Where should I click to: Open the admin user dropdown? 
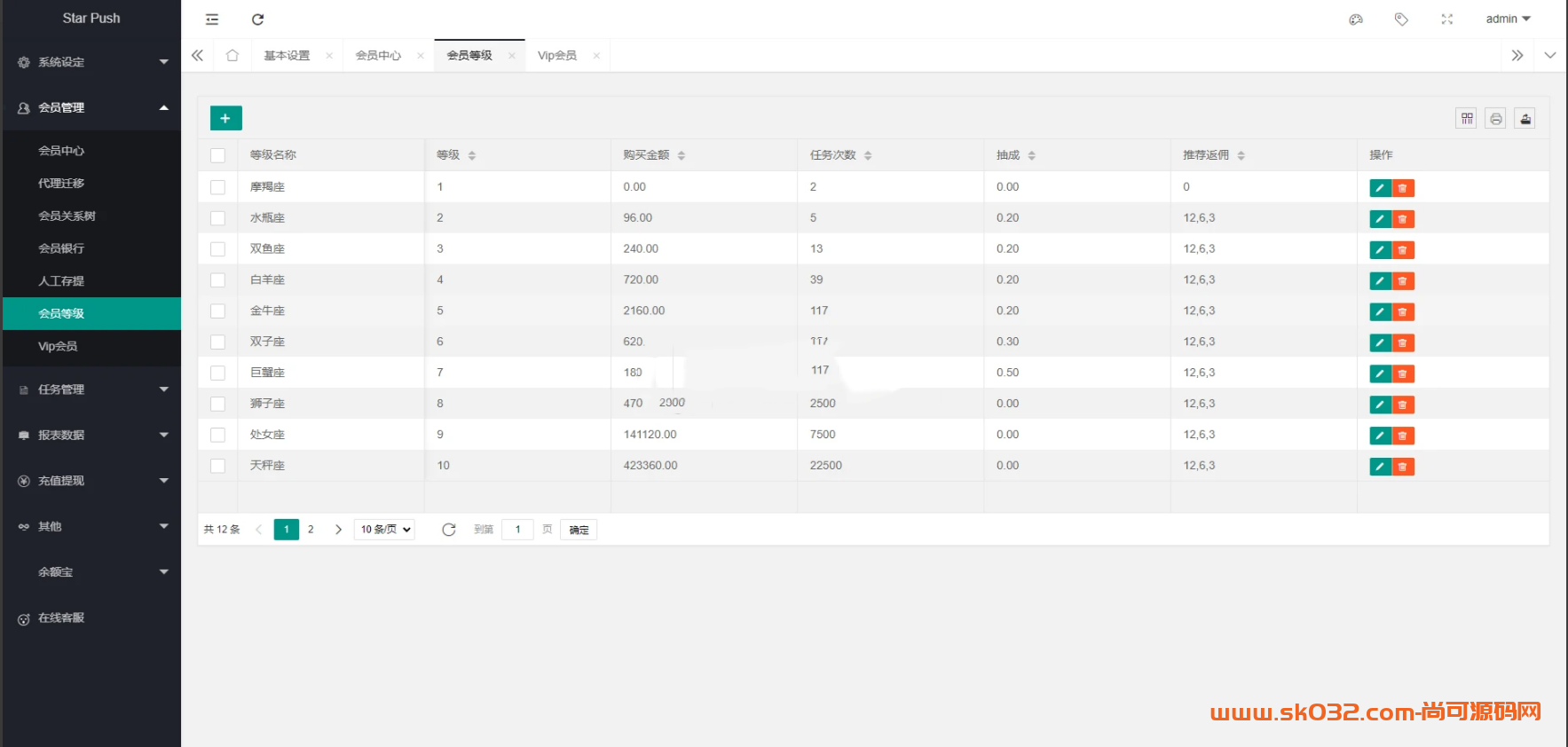pyautogui.click(x=1508, y=19)
